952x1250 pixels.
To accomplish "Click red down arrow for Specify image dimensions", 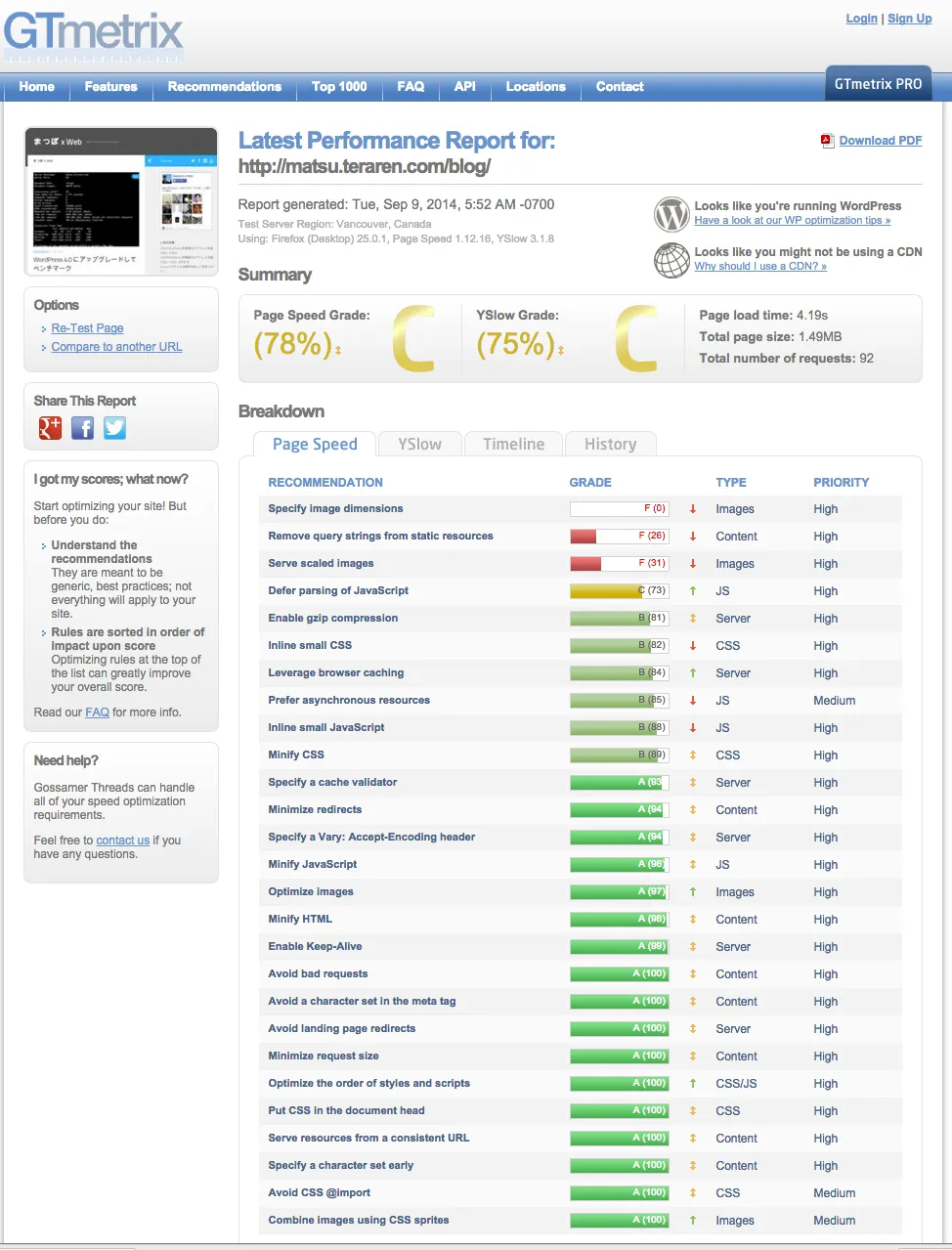I will point(693,509).
